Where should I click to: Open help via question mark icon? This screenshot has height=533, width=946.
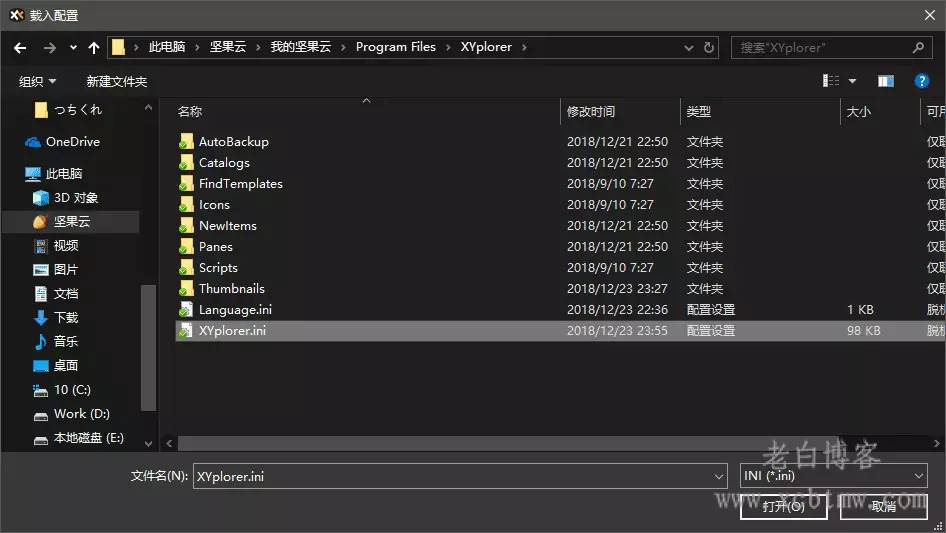tap(921, 81)
